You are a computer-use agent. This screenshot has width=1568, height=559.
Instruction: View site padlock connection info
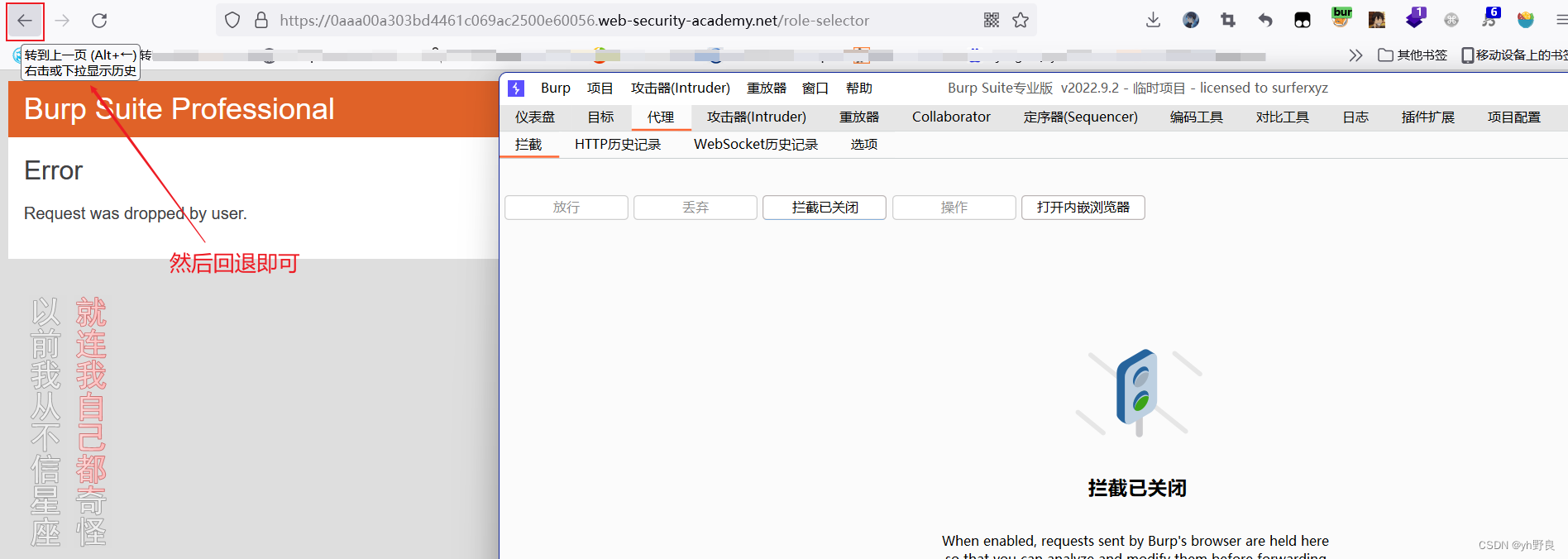pyautogui.click(x=261, y=21)
